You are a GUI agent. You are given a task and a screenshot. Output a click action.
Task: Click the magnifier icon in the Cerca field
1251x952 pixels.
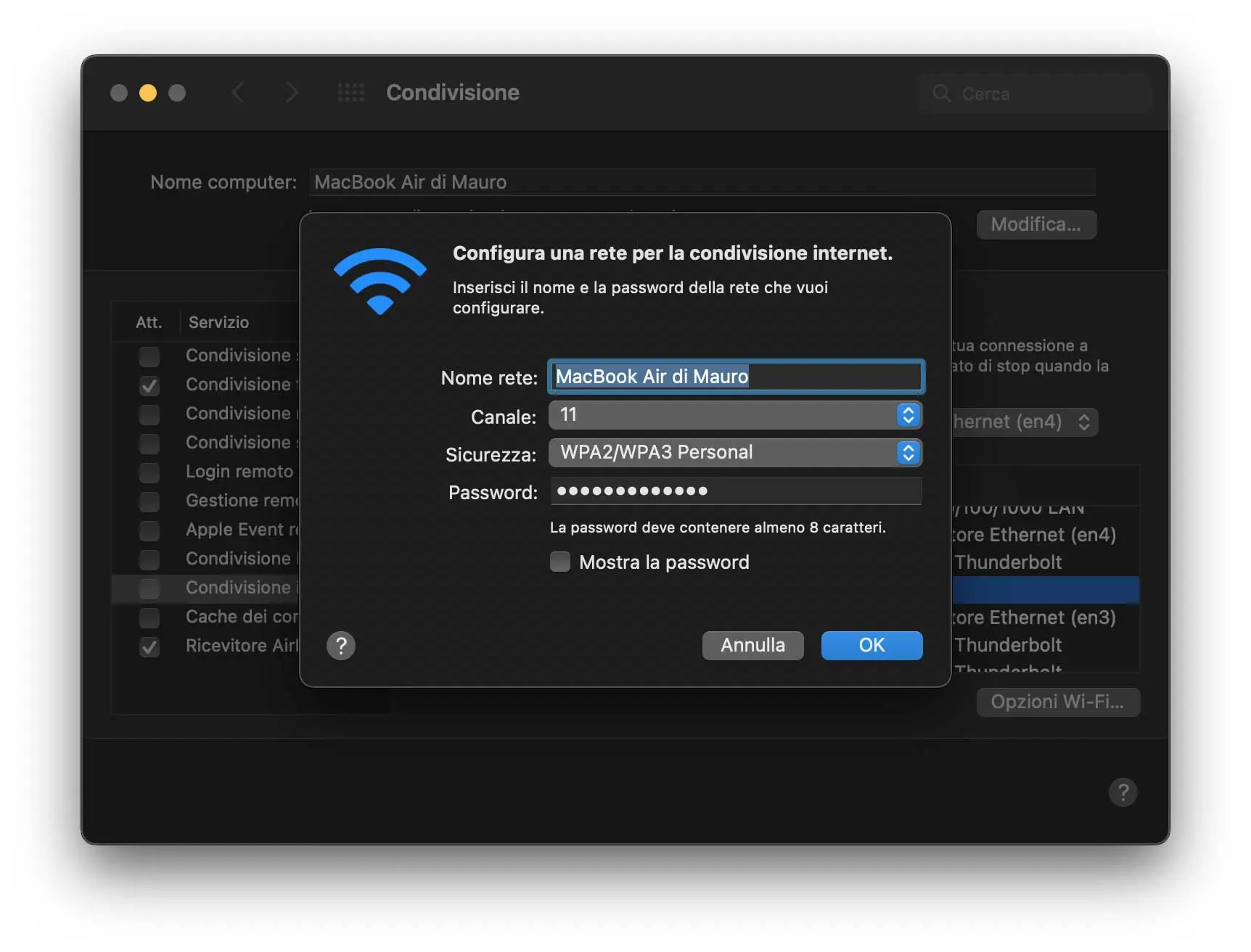coord(941,94)
